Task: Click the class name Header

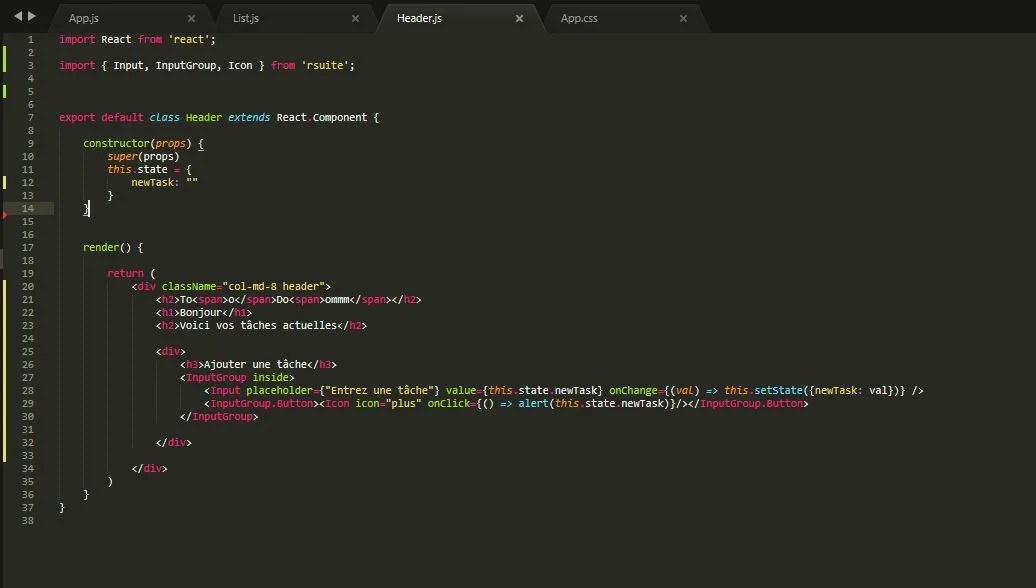Action: click(x=204, y=118)
